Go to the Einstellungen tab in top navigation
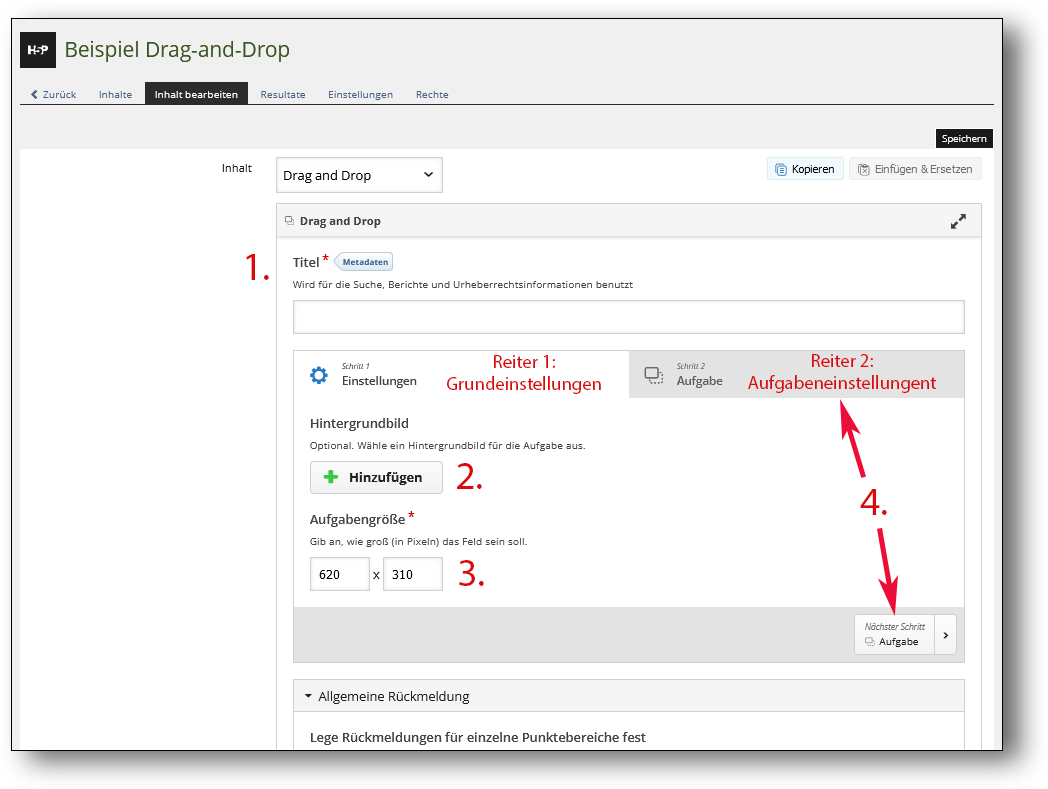Viewport: 1048px width, 789px height. [x=360, y=94]
